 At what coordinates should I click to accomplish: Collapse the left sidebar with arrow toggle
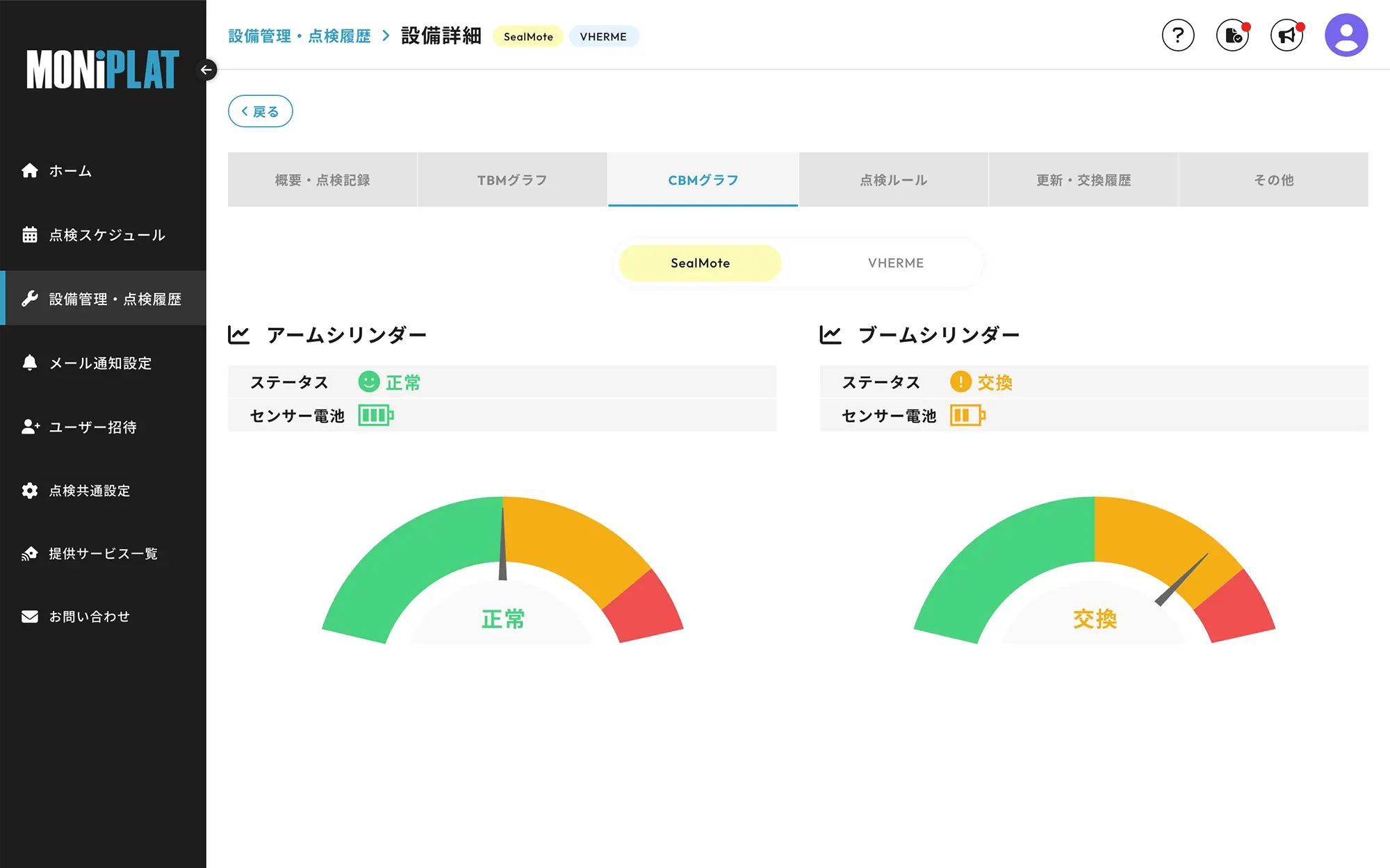[206, 70]
